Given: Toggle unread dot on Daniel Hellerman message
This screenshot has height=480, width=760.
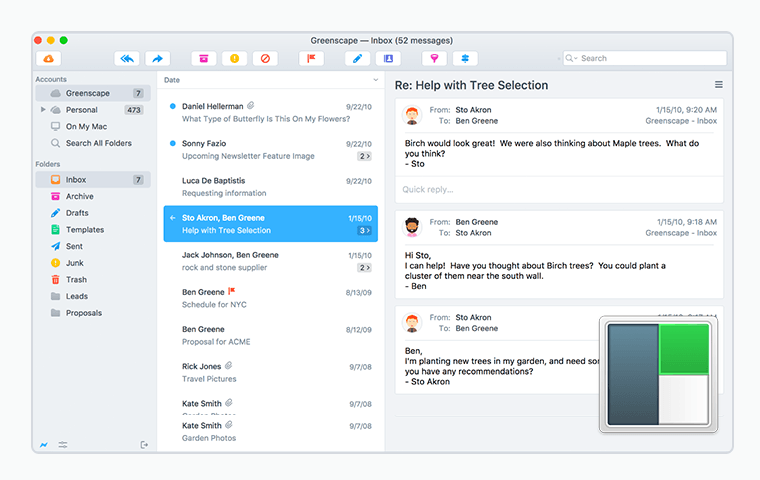Looking at the screenshot, I should tap(173, 106).
